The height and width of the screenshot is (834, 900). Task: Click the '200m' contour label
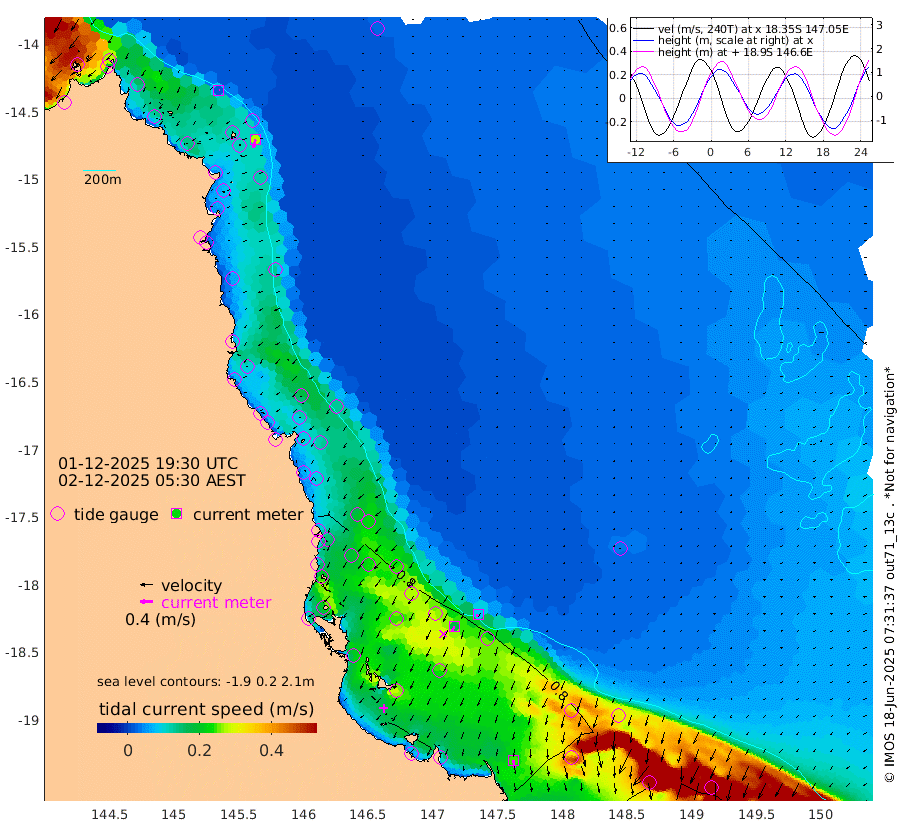pyautogui.click(x=103, y=179)
